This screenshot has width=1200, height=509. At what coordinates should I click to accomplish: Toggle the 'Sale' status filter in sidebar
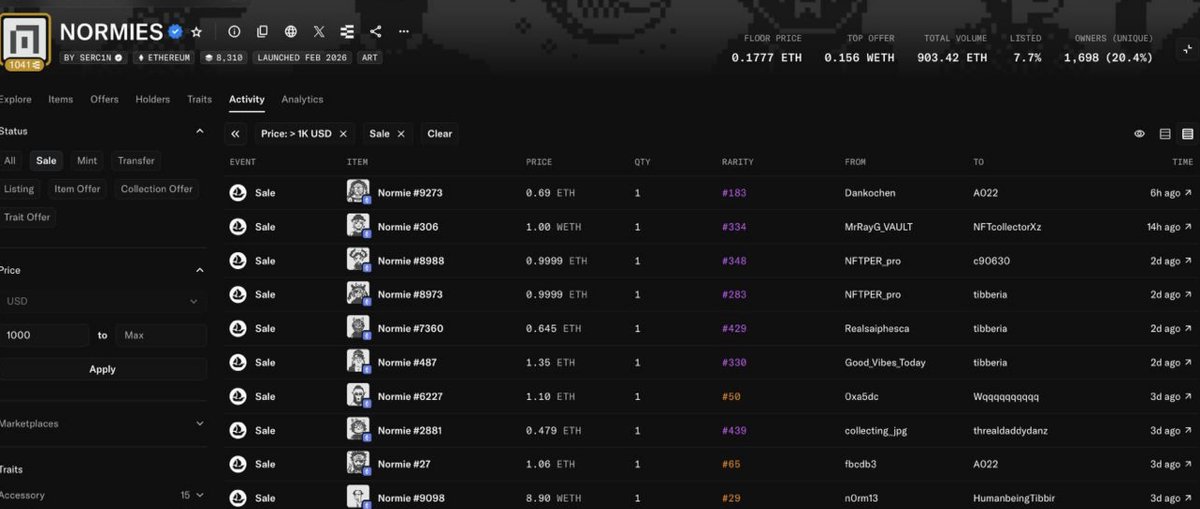click(46, 160)
